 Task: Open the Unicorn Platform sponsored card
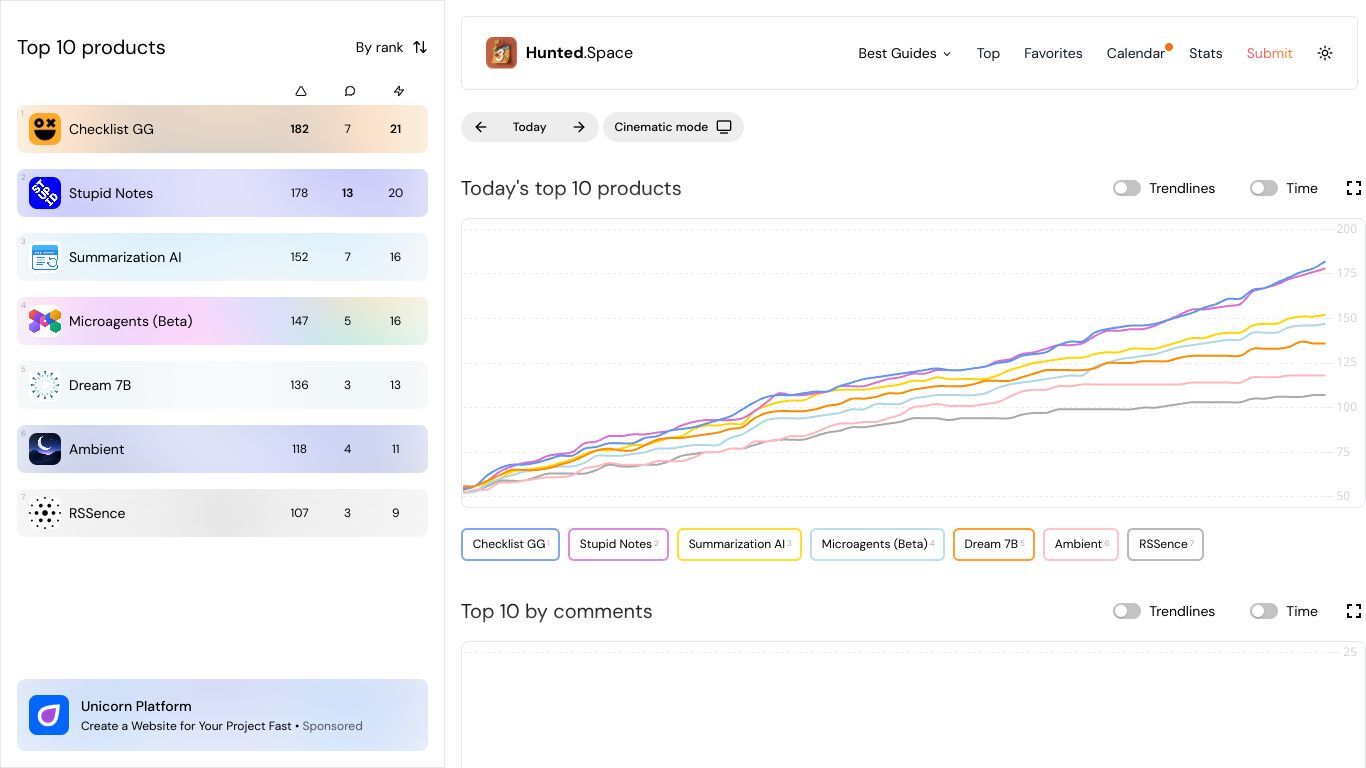pyautogui.click(x=222, y=715)
